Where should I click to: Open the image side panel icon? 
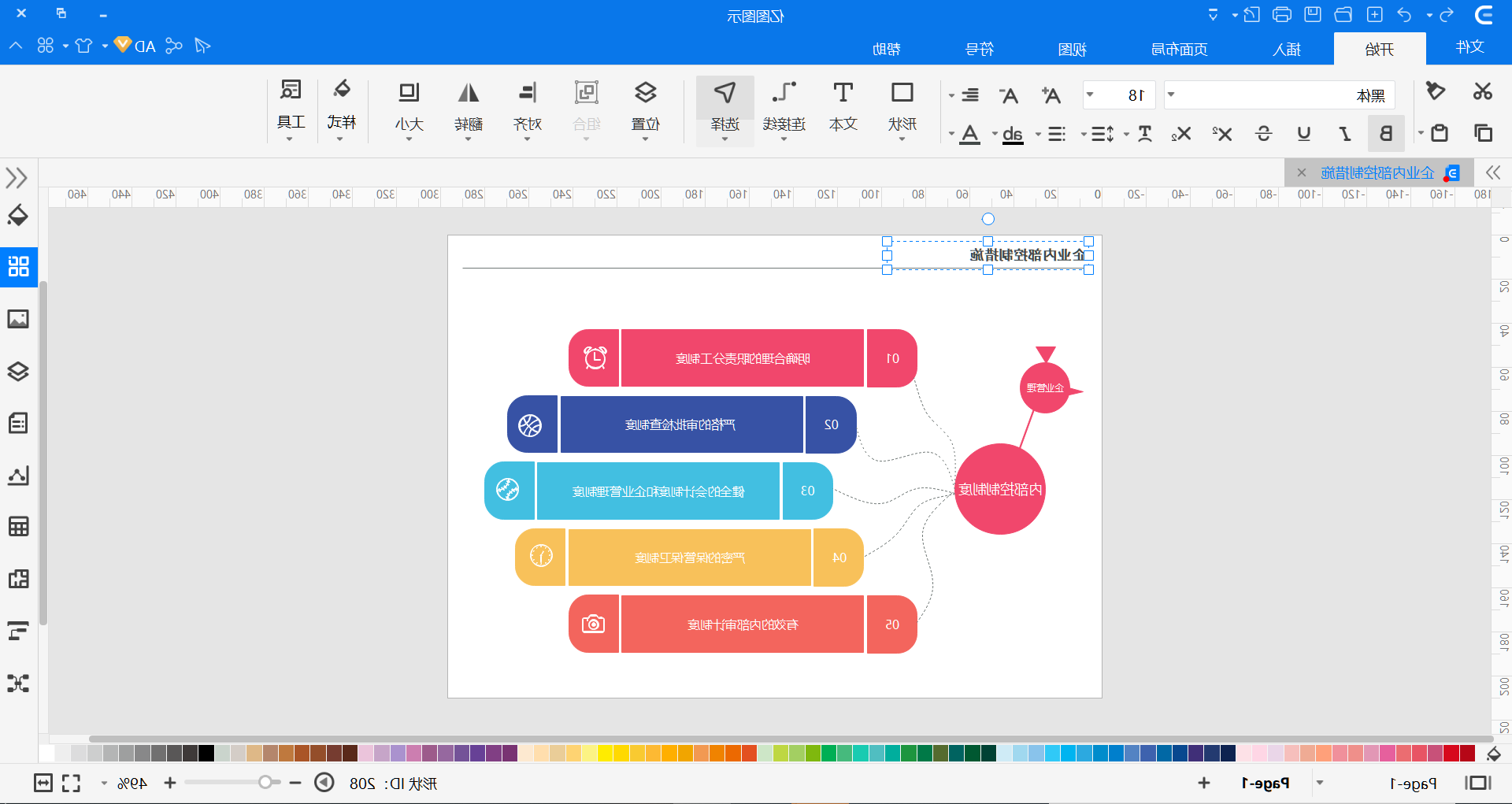[18, 319]
